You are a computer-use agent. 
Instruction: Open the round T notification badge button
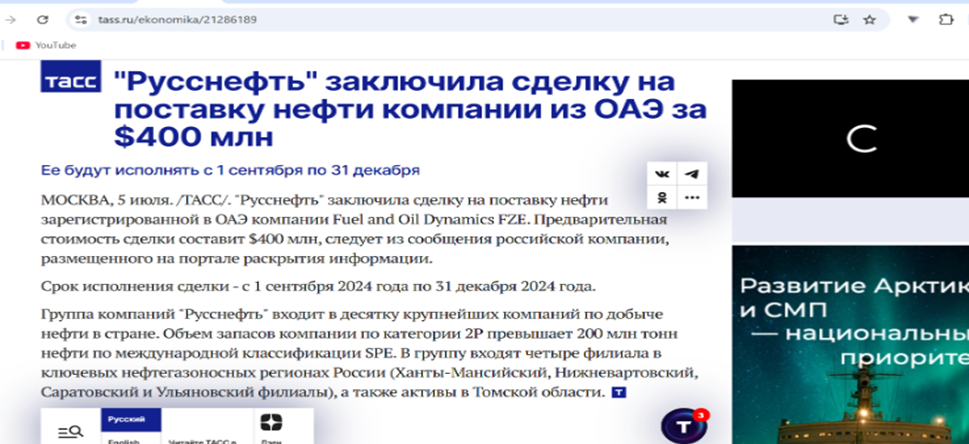click(x=684, y=426)
